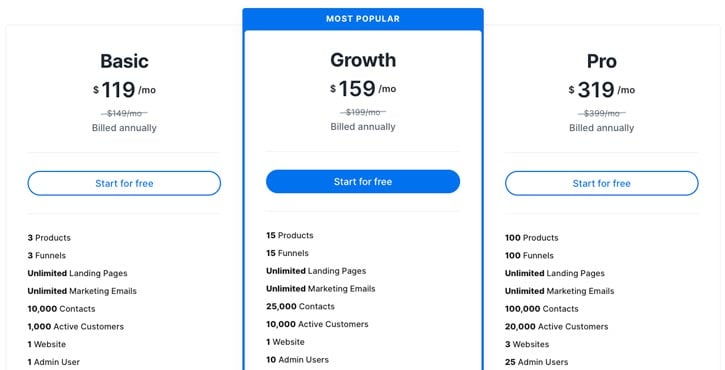The height and width of the screenshot is (370, 725).
Task: Click the 10,000 Active Customers line
Action: click(317, 324)
